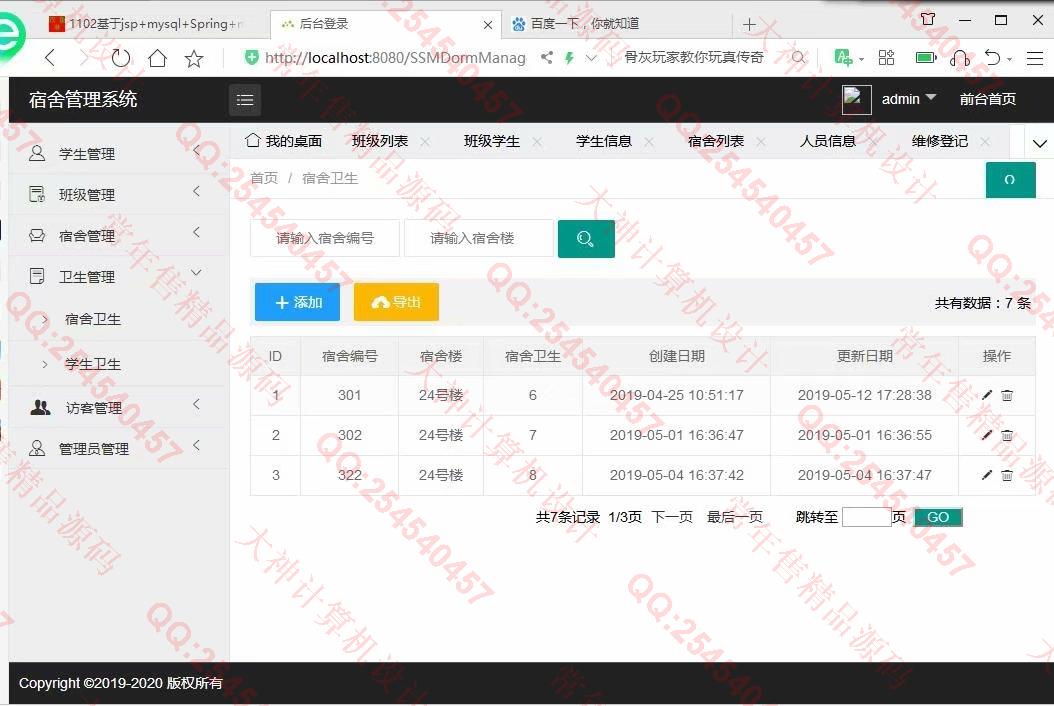Switch to the 1102基于jsp+mysql browser tab

[x=145, y=24]
